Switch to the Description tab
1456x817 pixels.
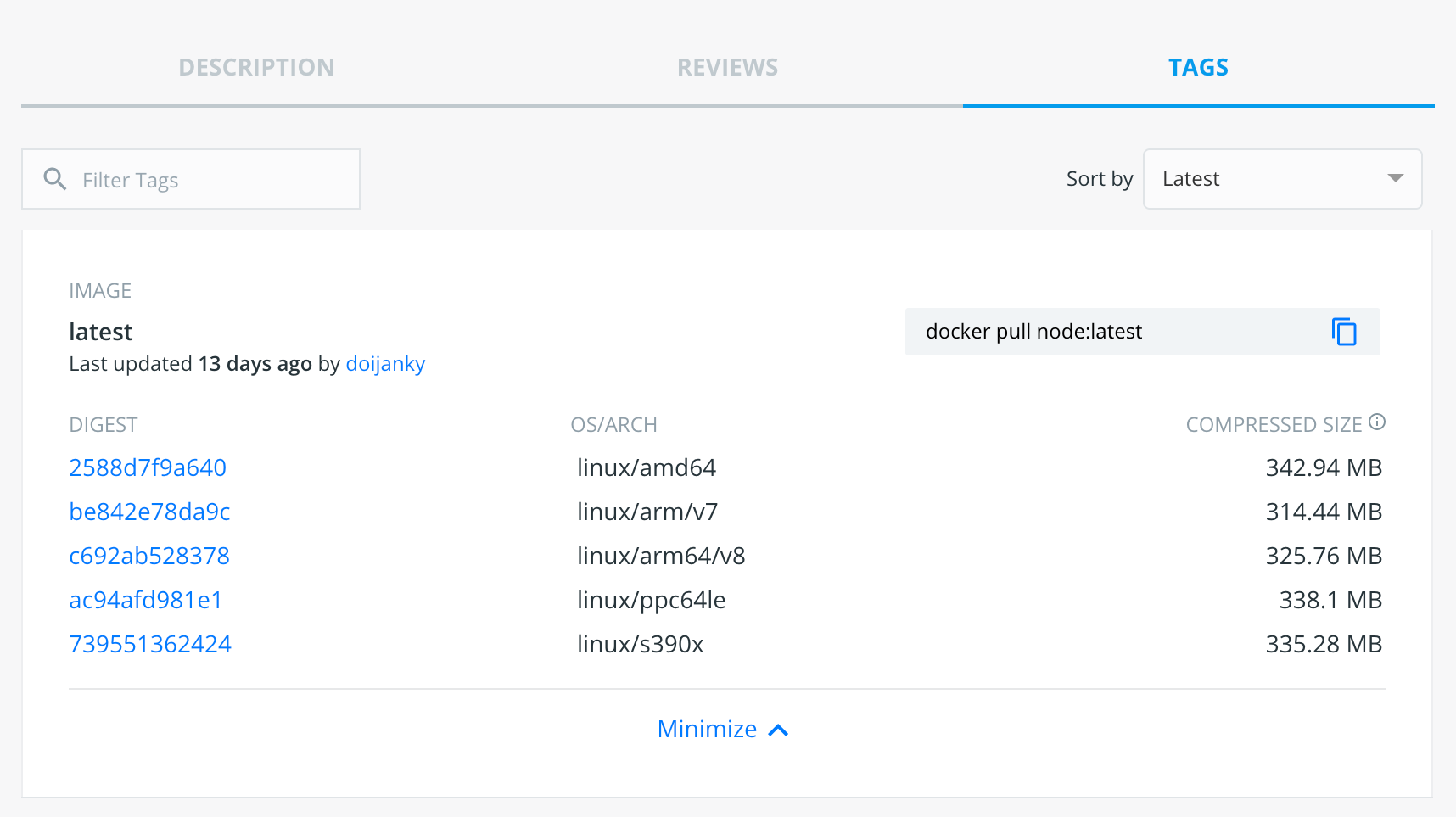(x=256, y=67)
